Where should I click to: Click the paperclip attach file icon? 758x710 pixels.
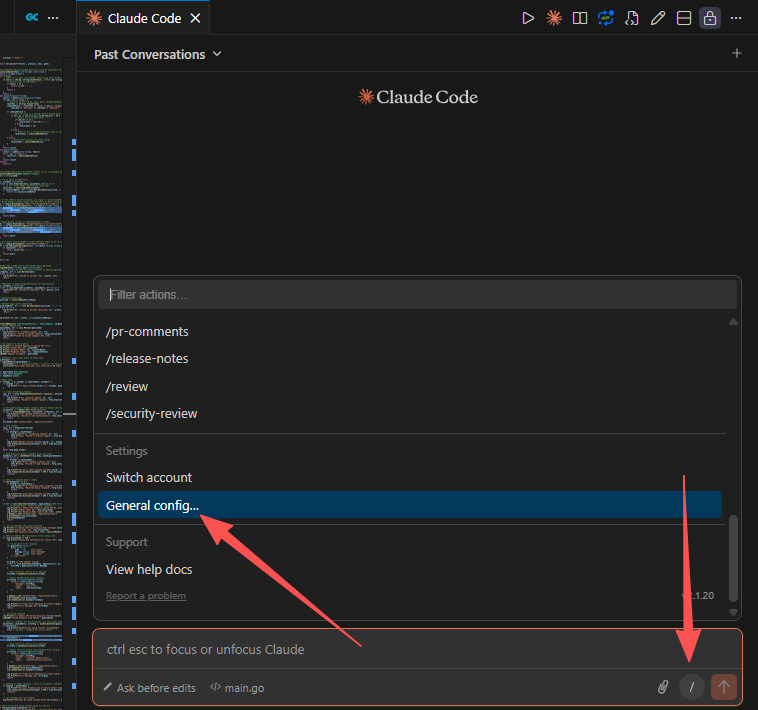663,687
